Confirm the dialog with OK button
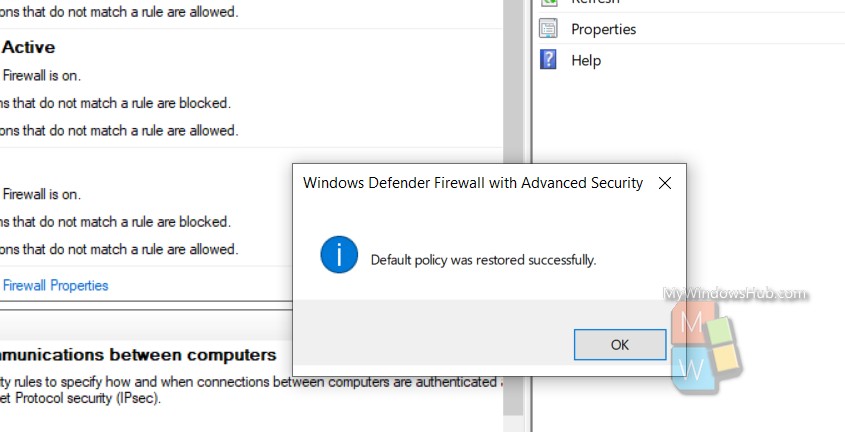845x432 pixels. click(x=620, y=345)
